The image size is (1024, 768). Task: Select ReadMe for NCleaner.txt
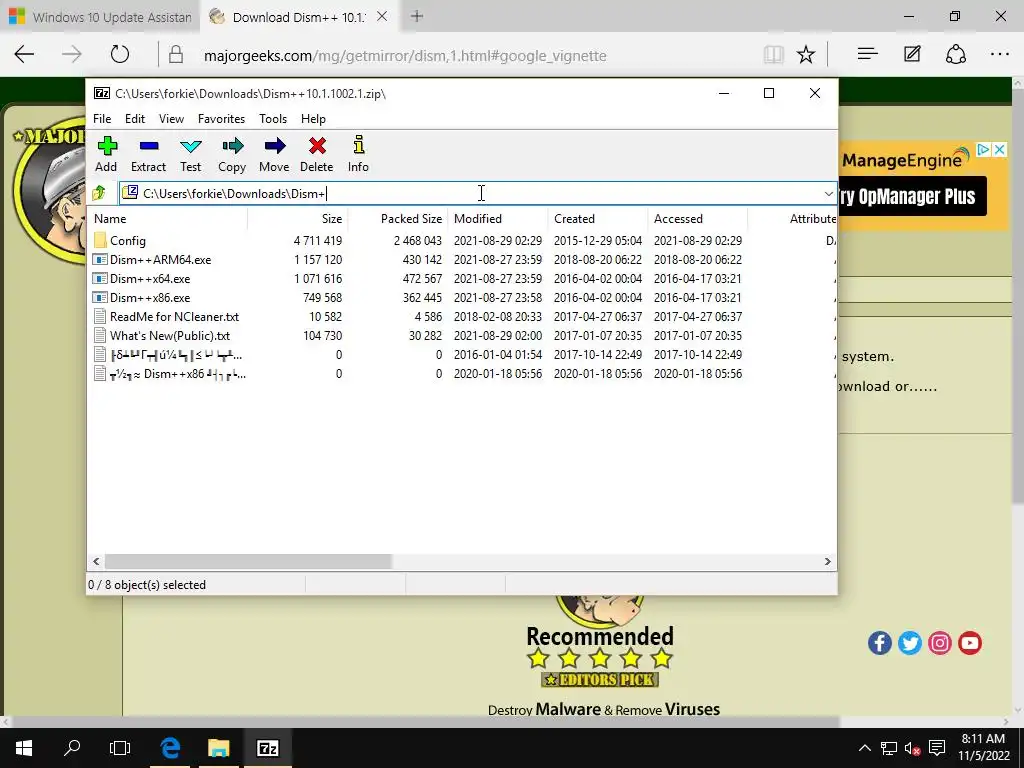tap(174, 317)
